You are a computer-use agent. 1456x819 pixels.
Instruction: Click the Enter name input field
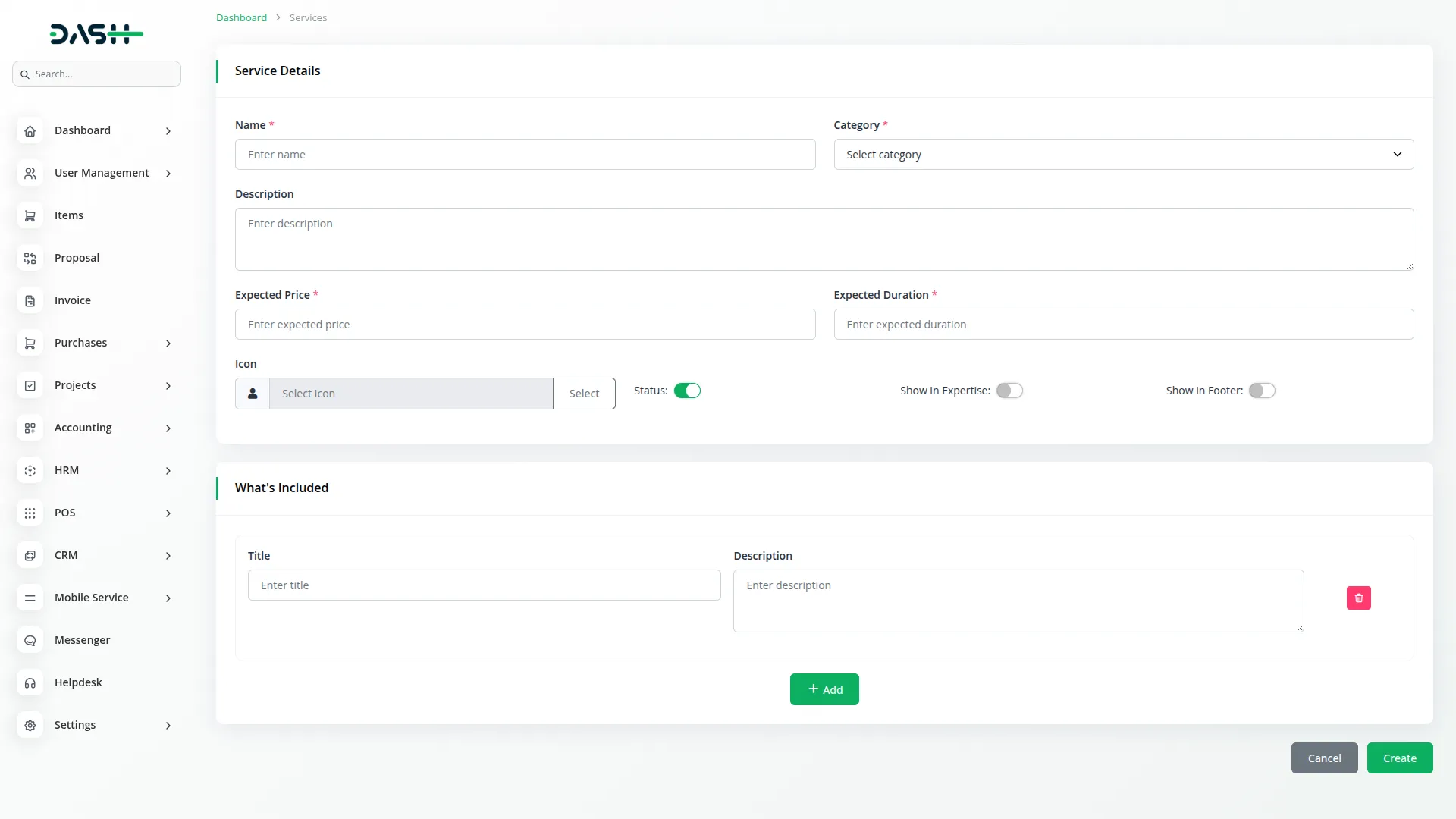coord(525,154)
